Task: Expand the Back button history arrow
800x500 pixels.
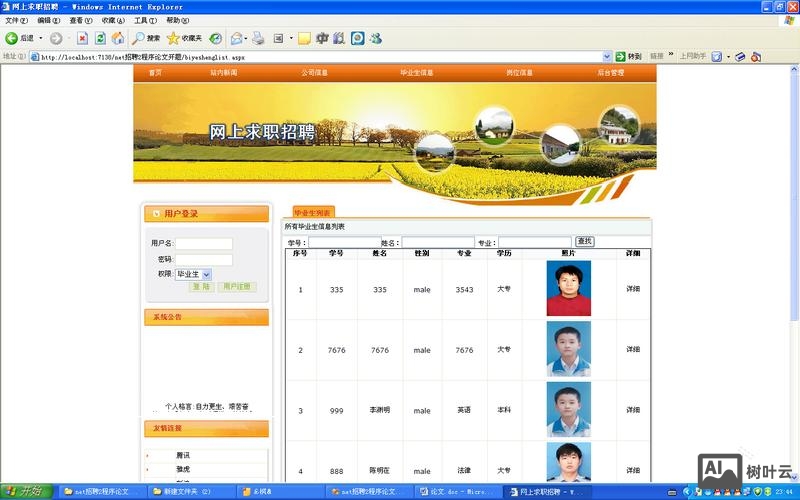Action: pyautogui.click(x=39, y=38)
